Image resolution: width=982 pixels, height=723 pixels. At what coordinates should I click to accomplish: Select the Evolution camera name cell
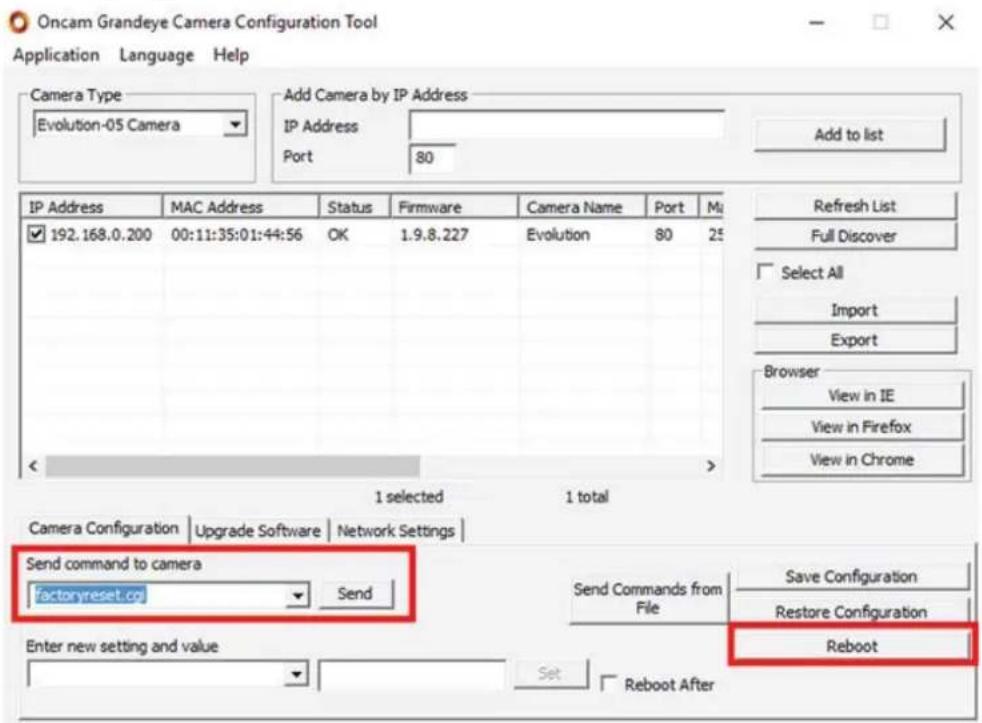558,235
